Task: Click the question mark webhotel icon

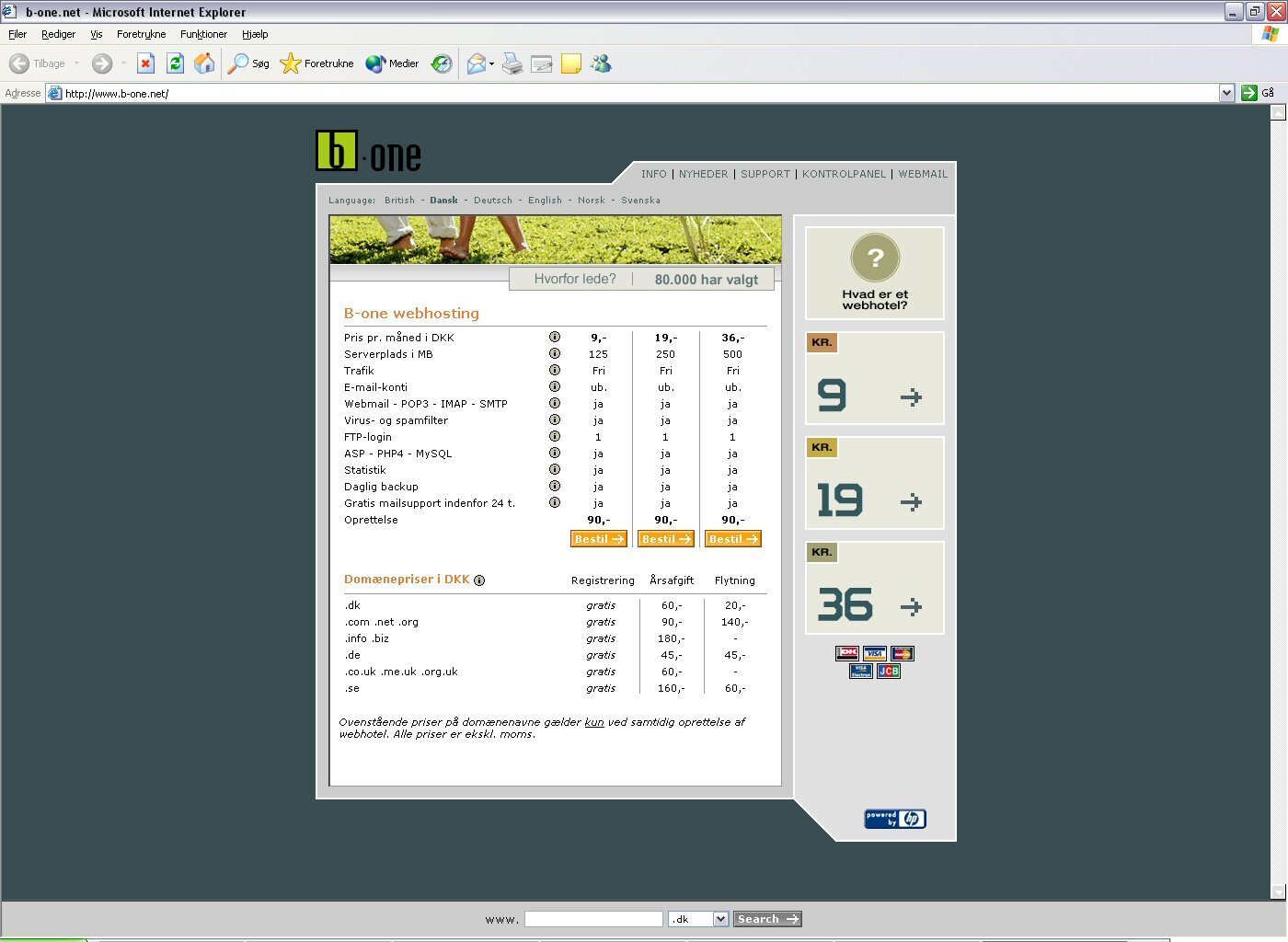Action: (875, 258)
